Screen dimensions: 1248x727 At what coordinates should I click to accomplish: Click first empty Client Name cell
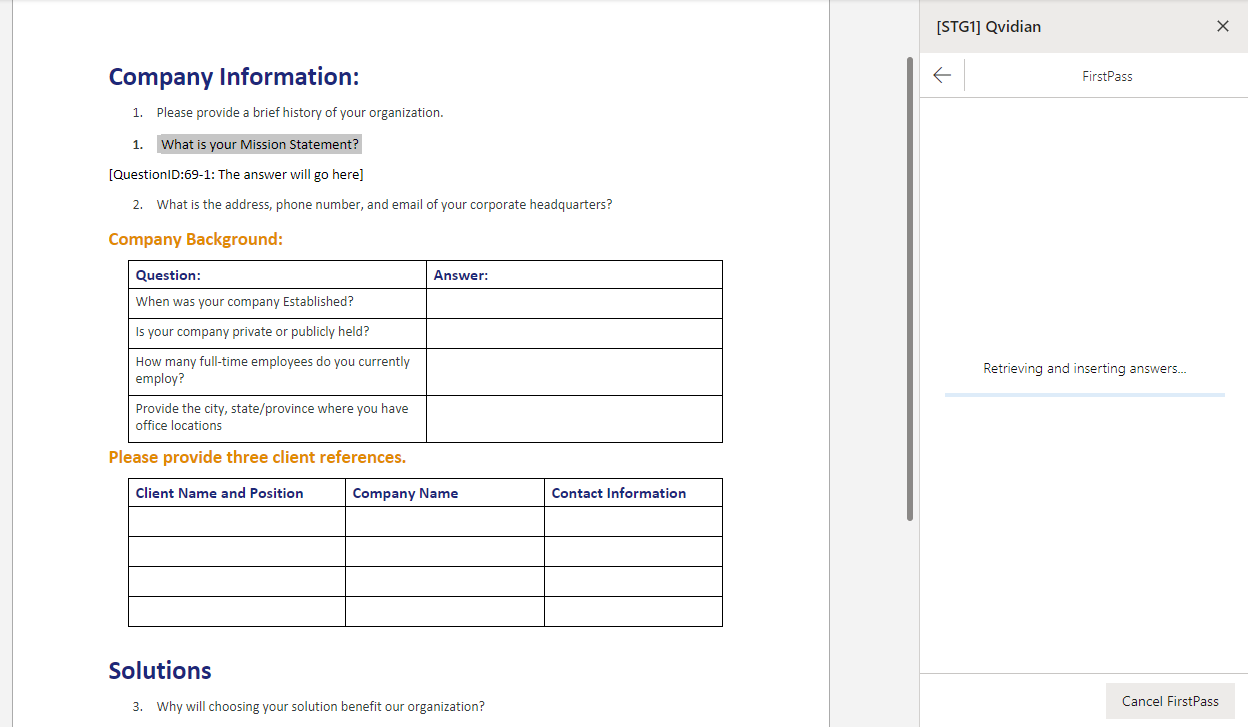click(x=237, y=521)
